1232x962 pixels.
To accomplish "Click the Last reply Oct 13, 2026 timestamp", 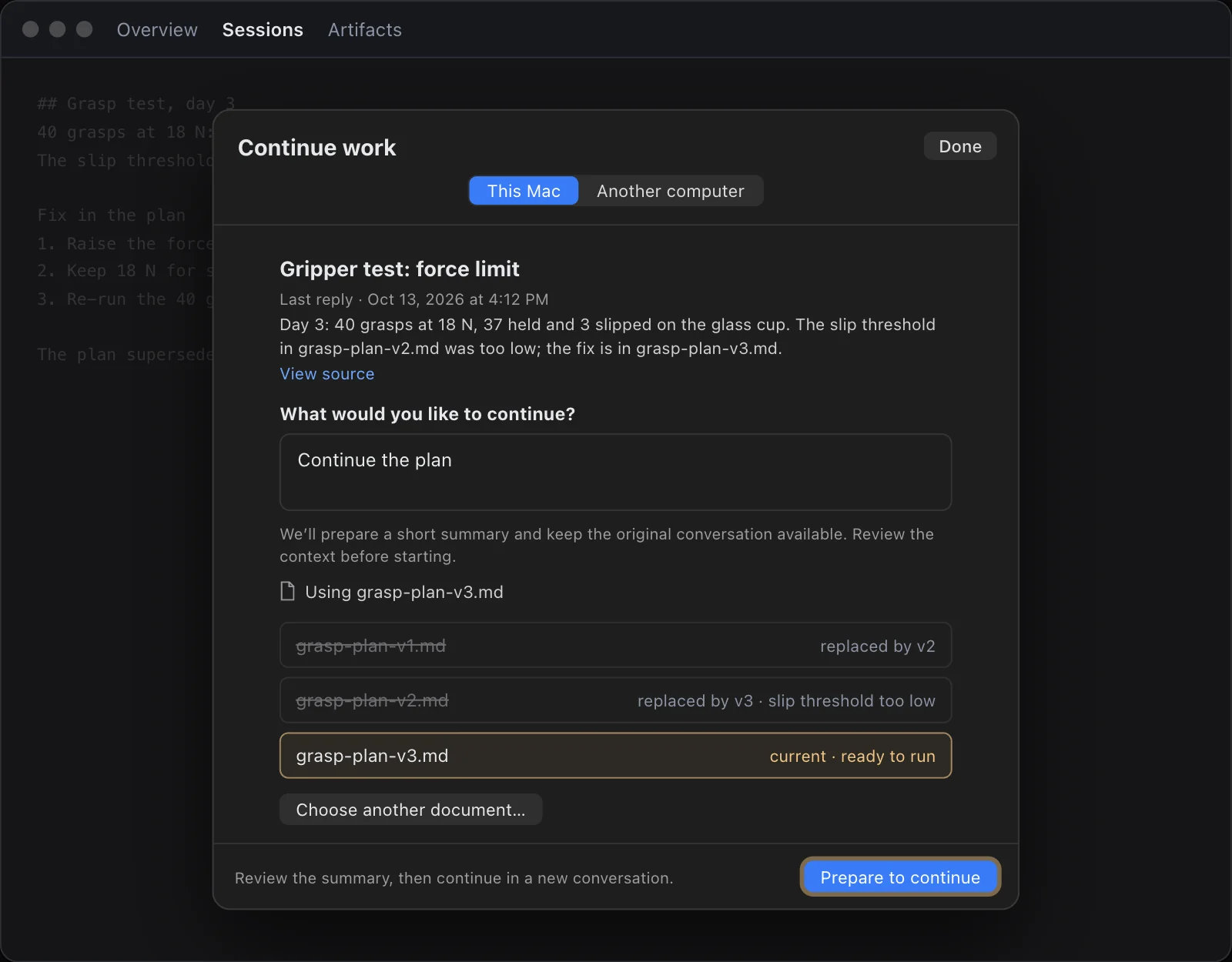I will click(x=414, y=299).
